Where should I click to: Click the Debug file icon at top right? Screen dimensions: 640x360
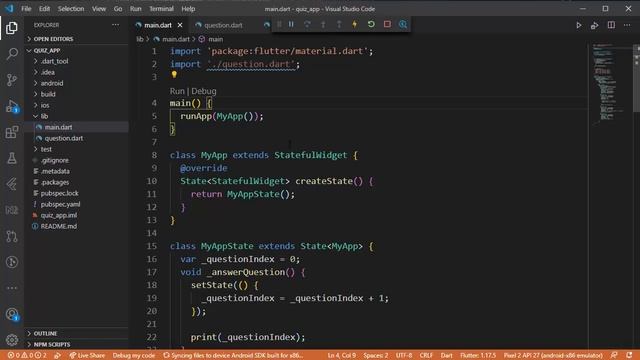[x=595, y=25]
